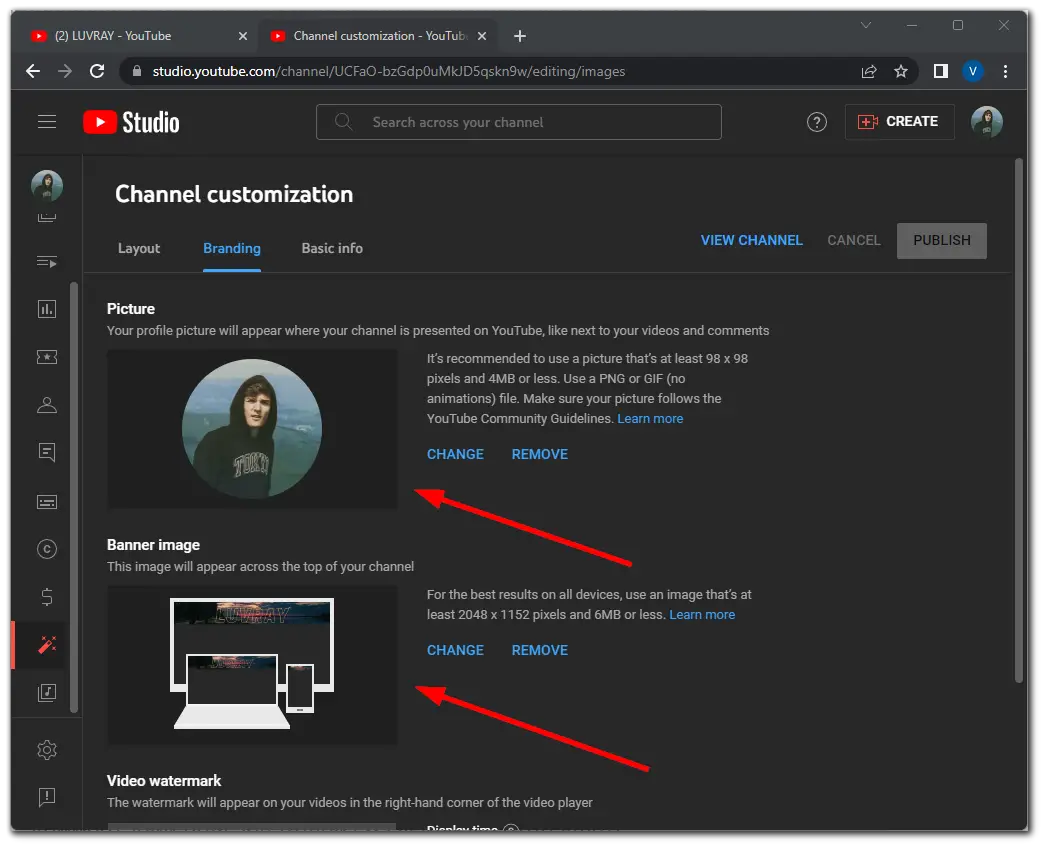Viewport: 1046px width, 849px height.
Task: Click the main page vertical scrollbar
Action: [1018, 420]
